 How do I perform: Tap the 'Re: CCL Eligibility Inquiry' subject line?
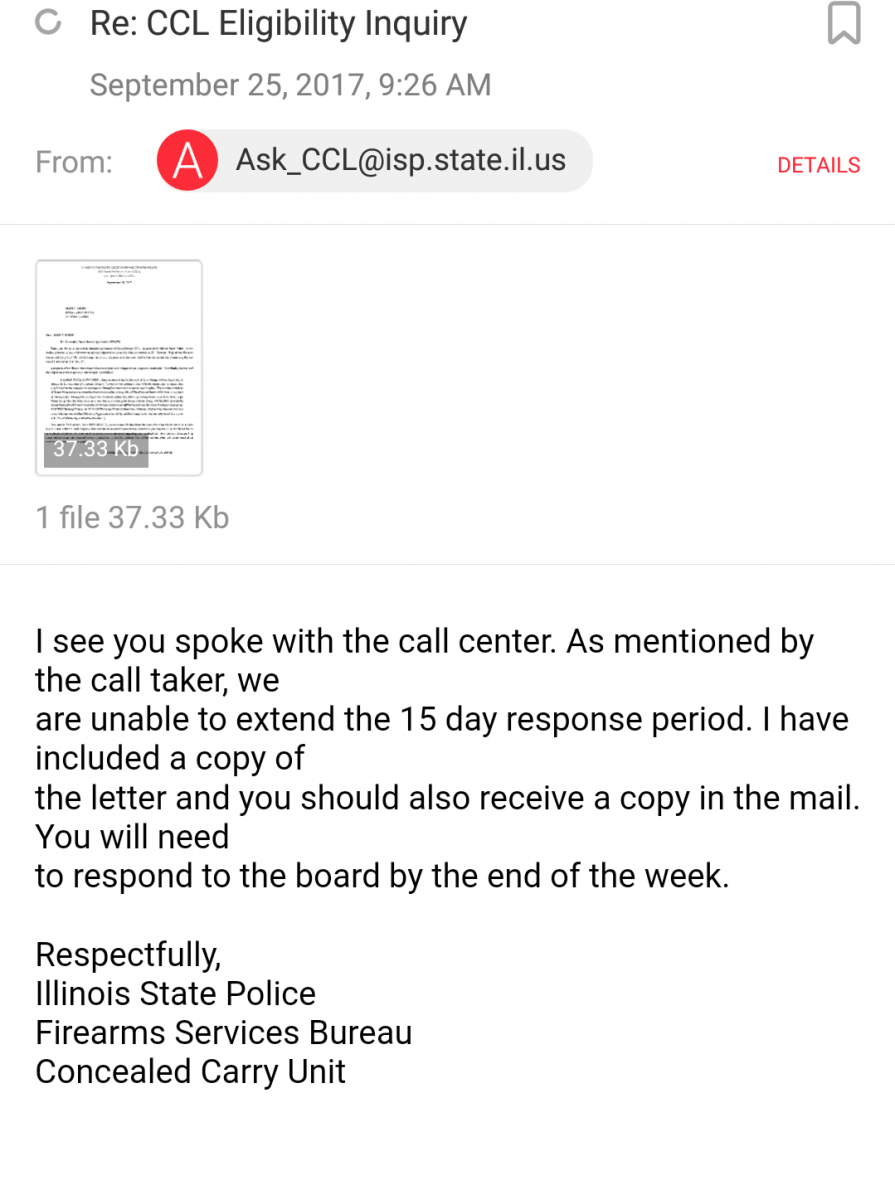click(278, 23)
